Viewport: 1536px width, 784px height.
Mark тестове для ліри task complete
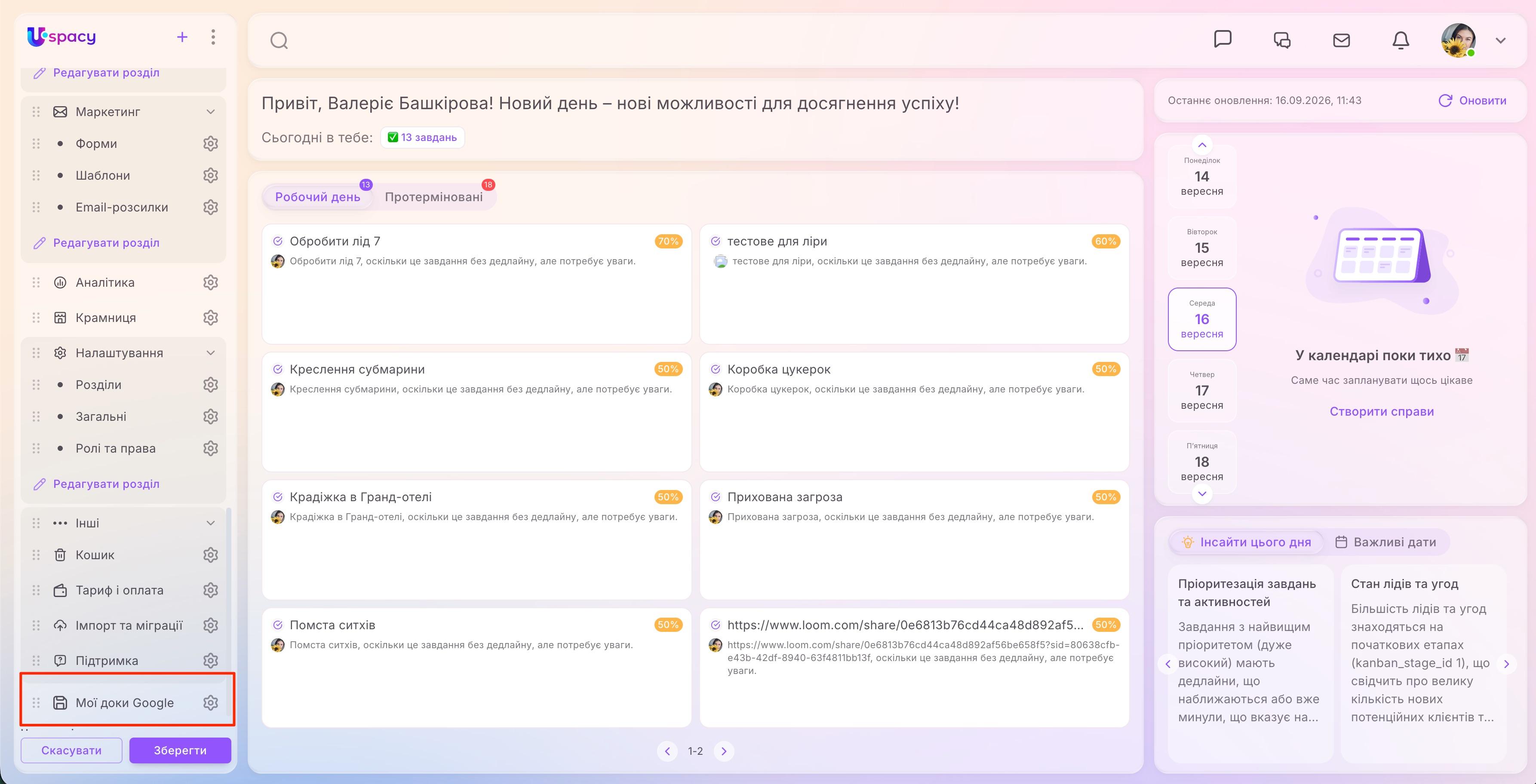click(716, 242)
